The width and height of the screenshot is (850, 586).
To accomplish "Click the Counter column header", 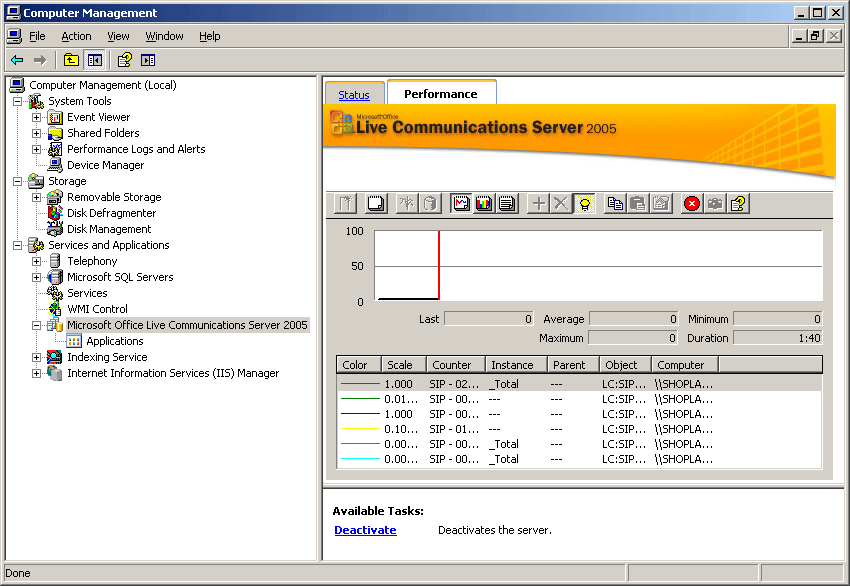I will coord(456,365).
